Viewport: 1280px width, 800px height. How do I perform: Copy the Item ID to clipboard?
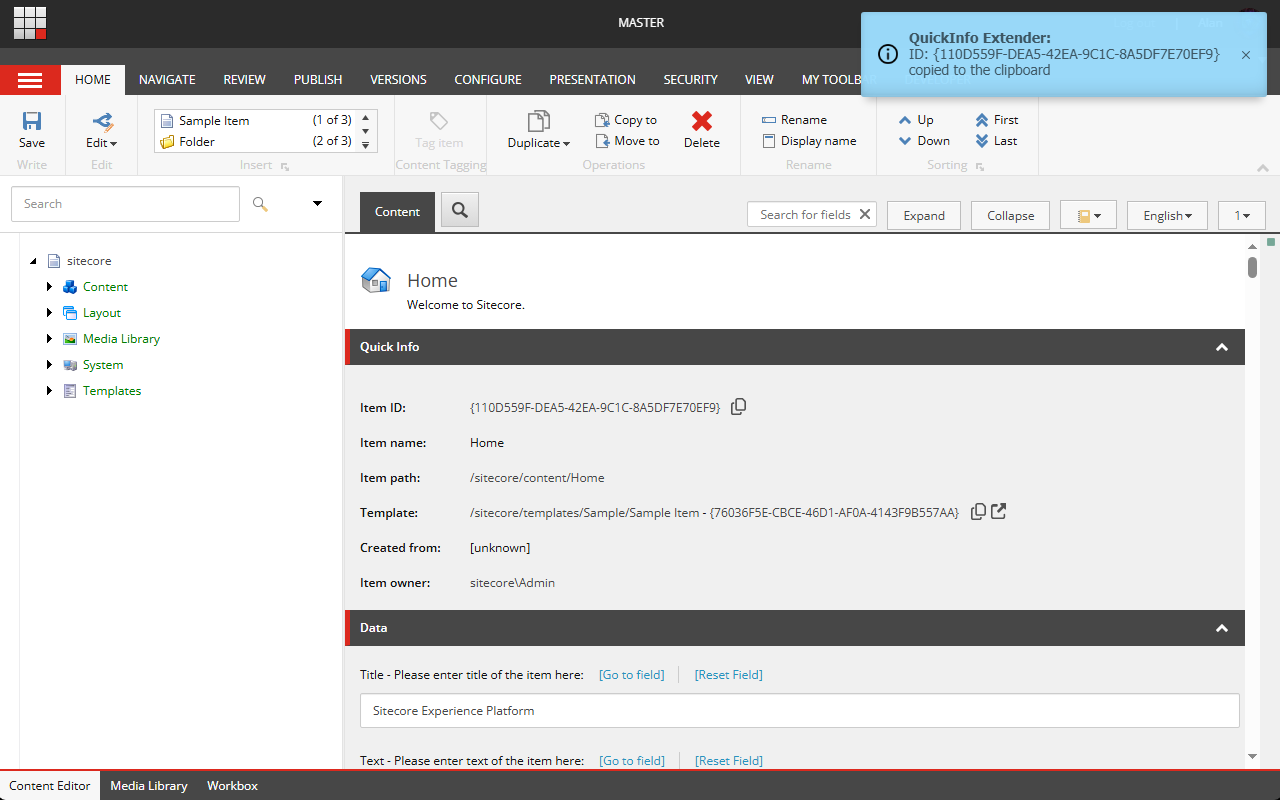point(738,407)
